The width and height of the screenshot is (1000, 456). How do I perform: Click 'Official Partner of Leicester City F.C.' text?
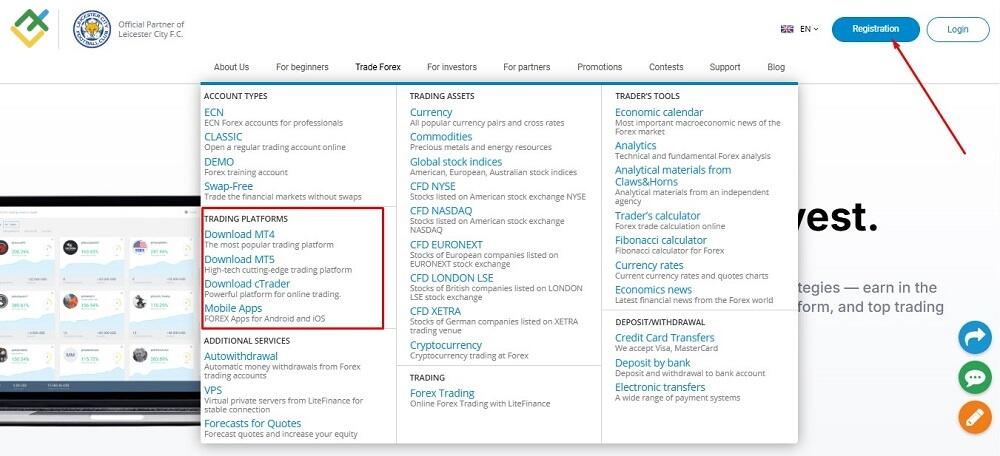pyautogui.click(x=151, y=29)
